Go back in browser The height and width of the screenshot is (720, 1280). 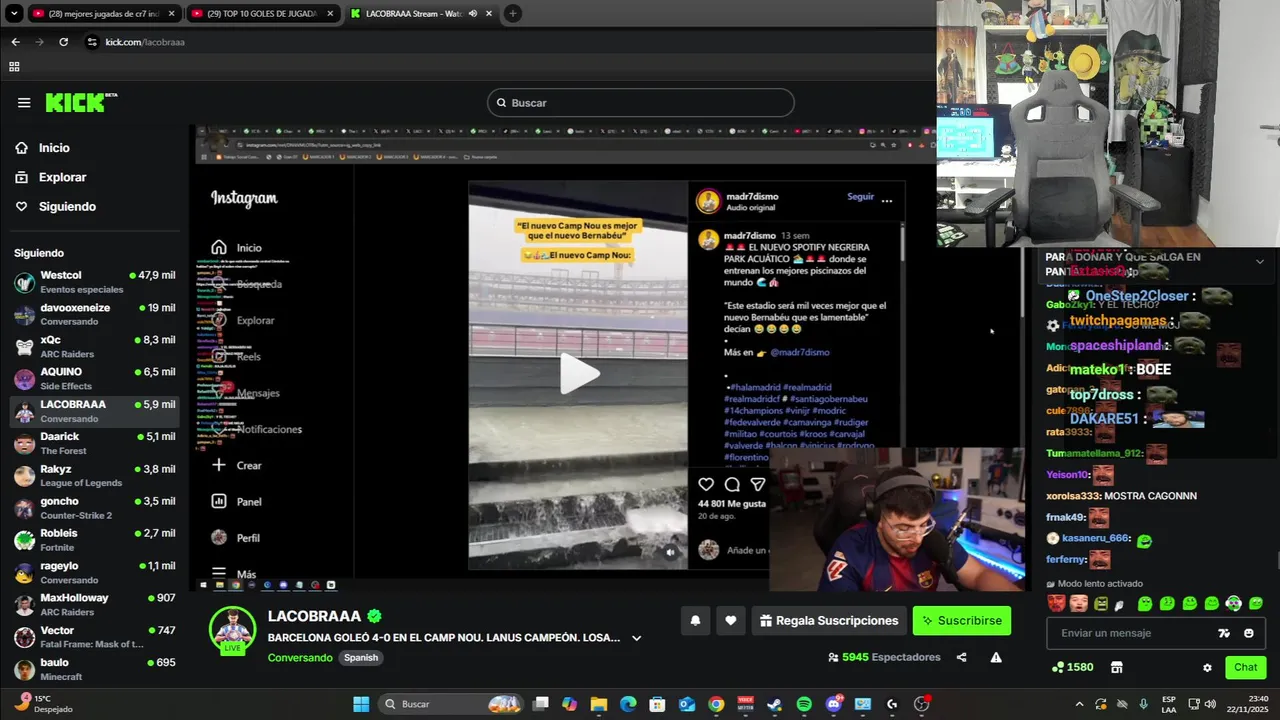pos(15,42)
